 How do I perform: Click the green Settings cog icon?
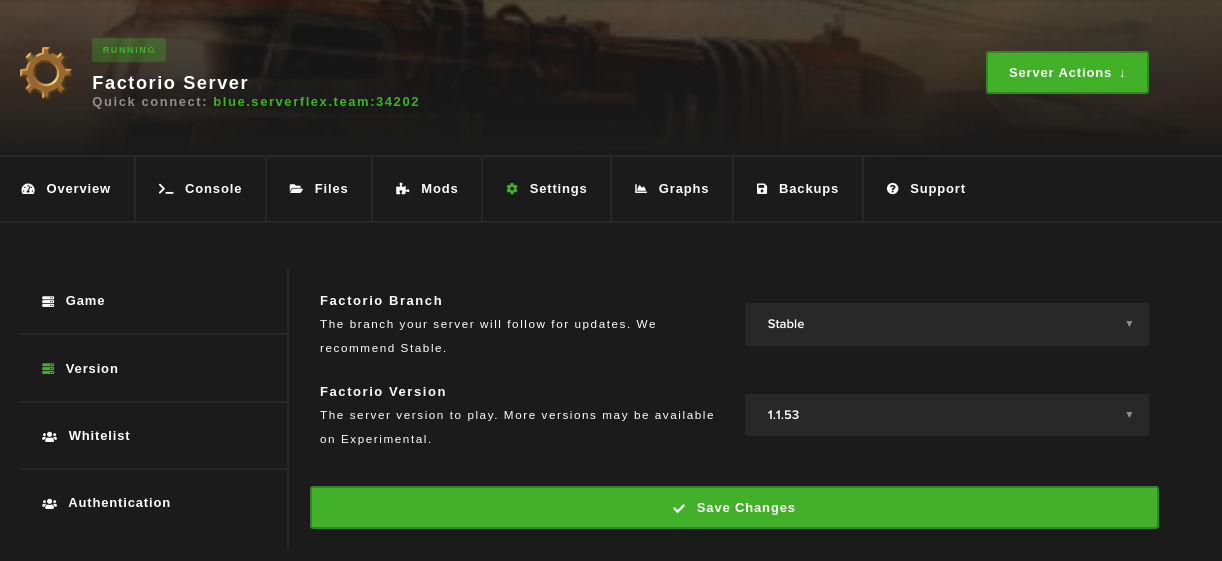click(512, 189)
